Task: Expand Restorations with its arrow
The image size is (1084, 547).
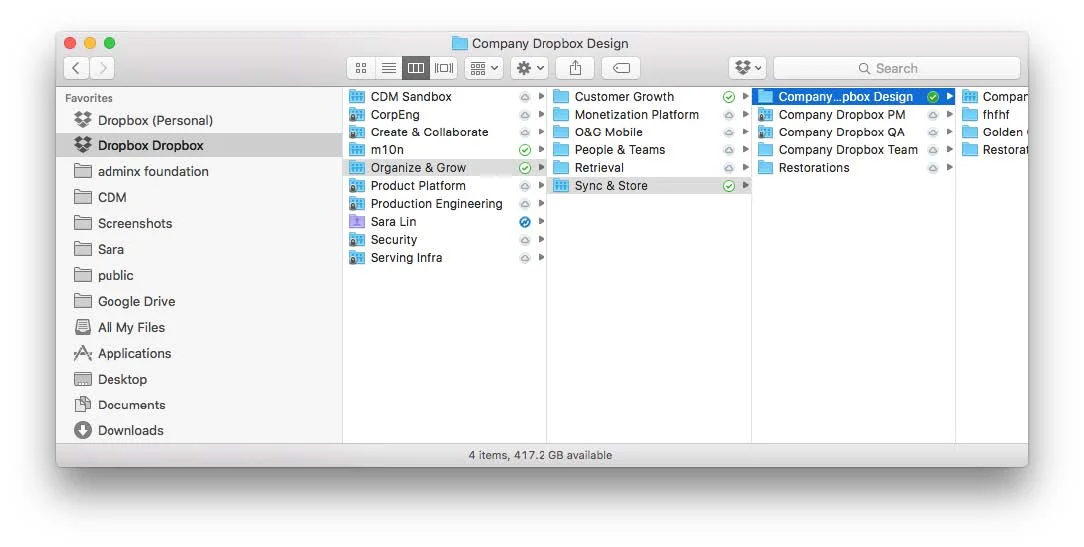Action: tap(950, 167)
